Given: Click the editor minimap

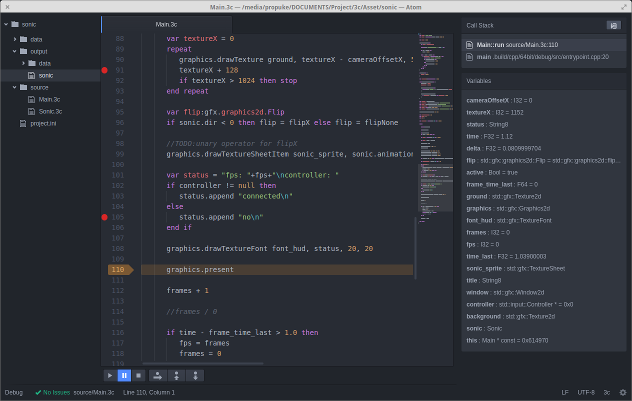Looking at the screenshot, I should [x=435, y=129].
